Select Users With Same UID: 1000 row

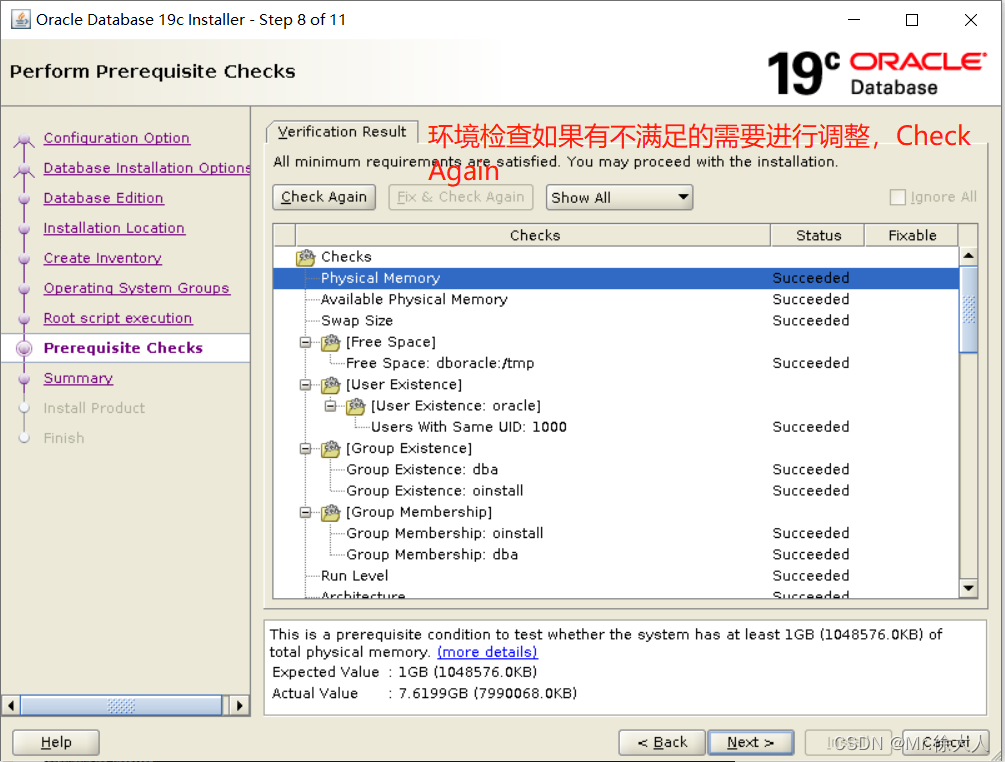(616, 427)
